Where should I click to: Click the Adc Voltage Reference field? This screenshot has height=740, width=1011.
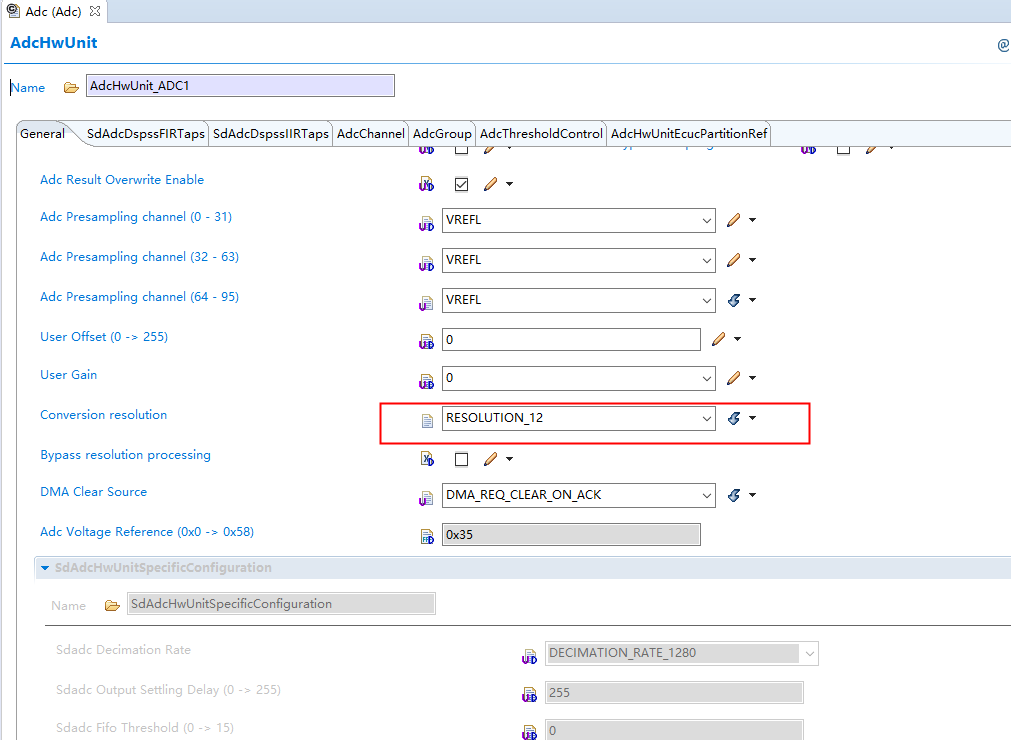click(571, 534)
